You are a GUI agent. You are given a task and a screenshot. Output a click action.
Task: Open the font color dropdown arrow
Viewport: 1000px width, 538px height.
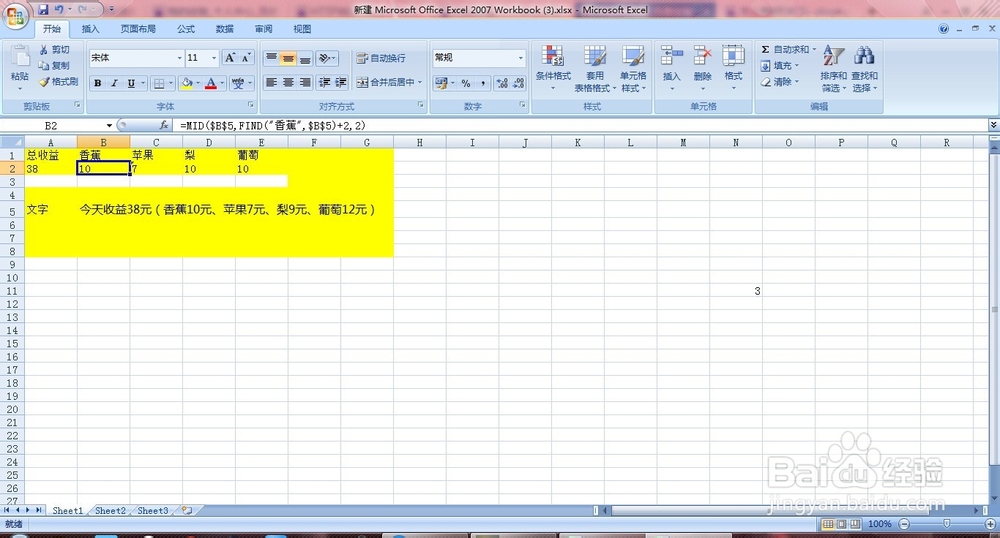(222, 83)
